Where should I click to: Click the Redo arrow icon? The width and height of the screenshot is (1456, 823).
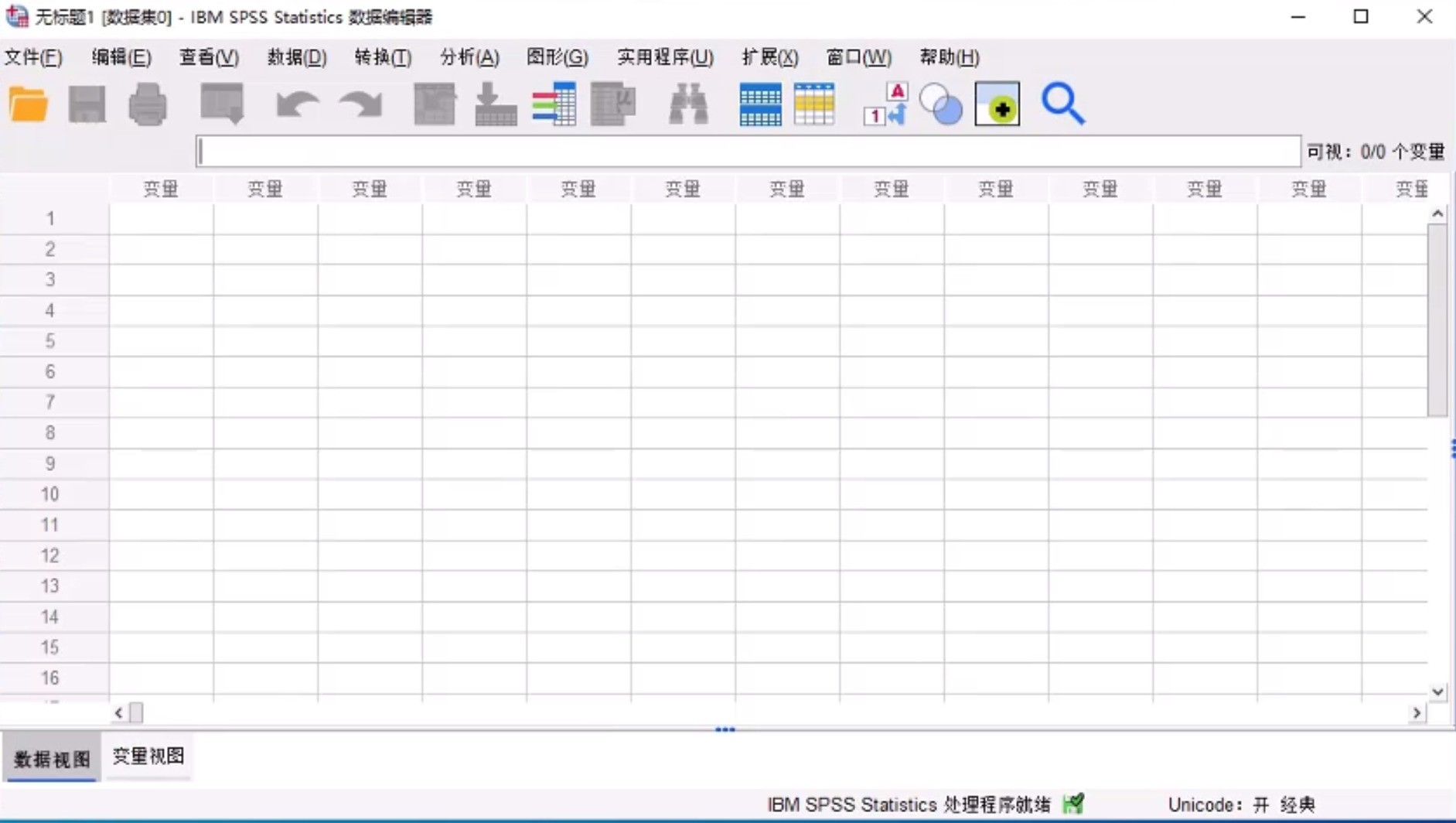point(360,104)
